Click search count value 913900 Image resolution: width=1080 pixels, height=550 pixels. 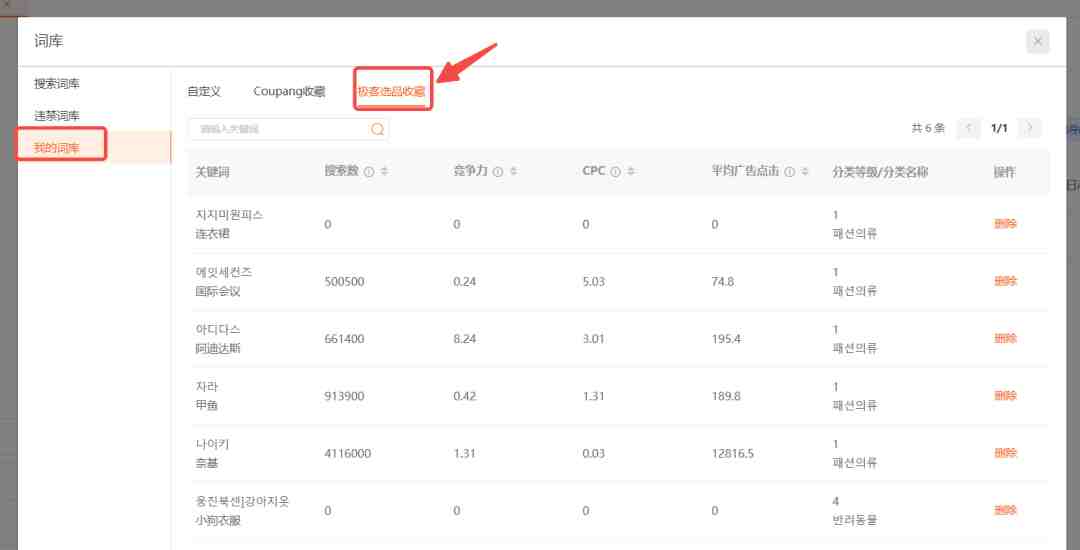tap(344, 396)
